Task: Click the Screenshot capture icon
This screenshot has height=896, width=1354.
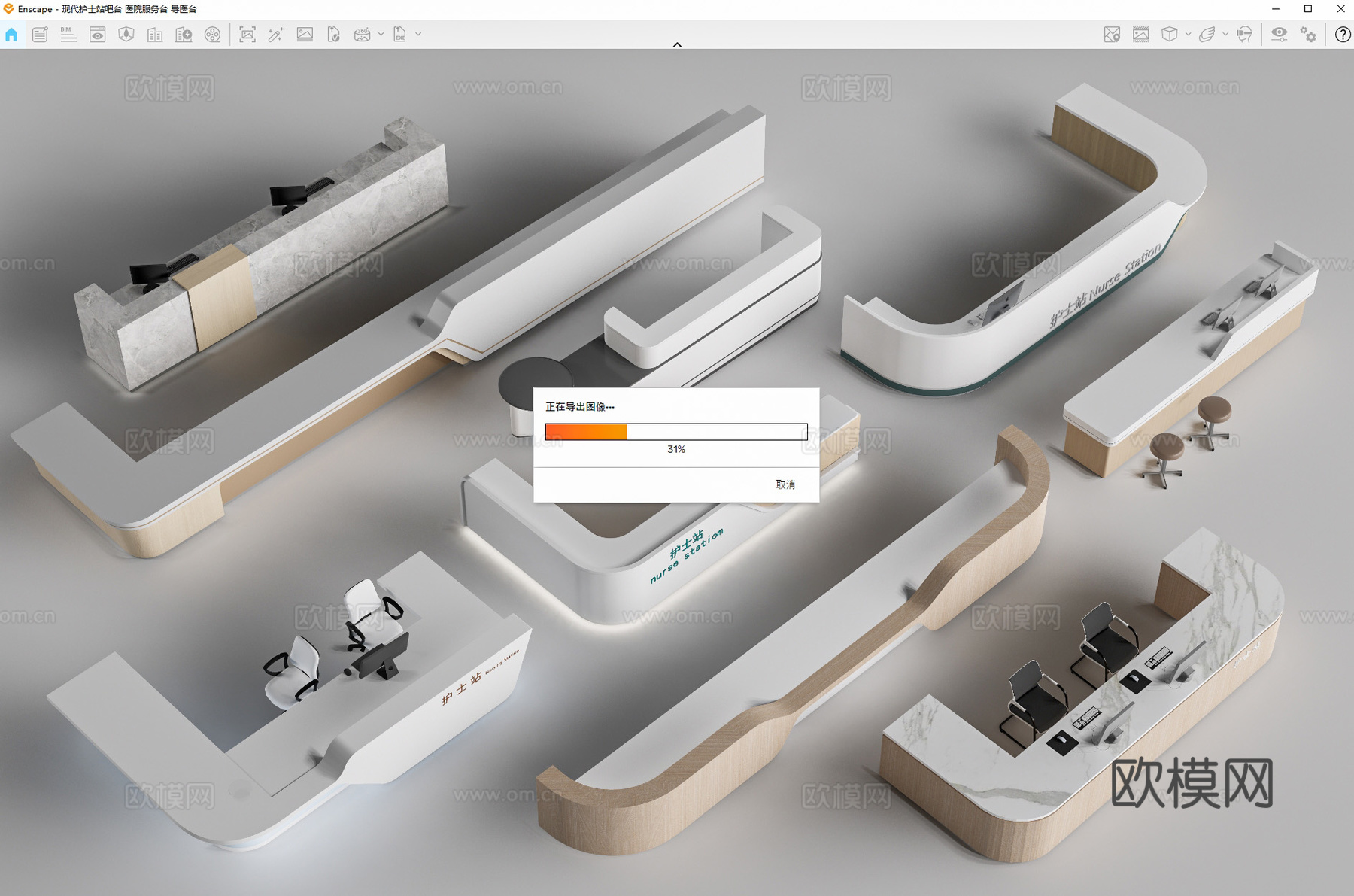Action: point(247,35)
